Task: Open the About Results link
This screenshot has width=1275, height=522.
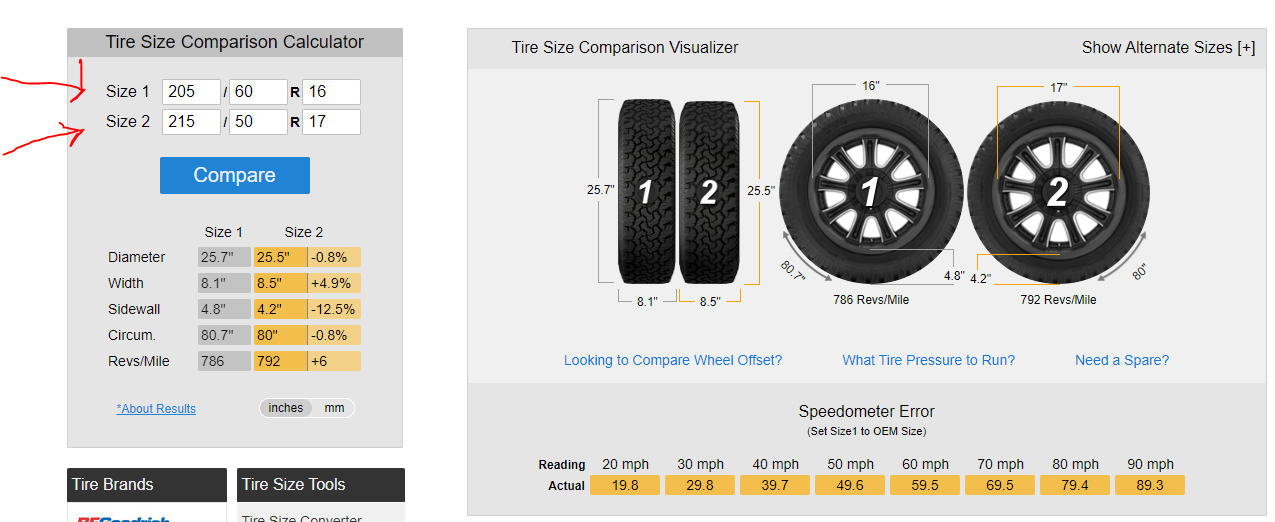Action: (156, 409)
